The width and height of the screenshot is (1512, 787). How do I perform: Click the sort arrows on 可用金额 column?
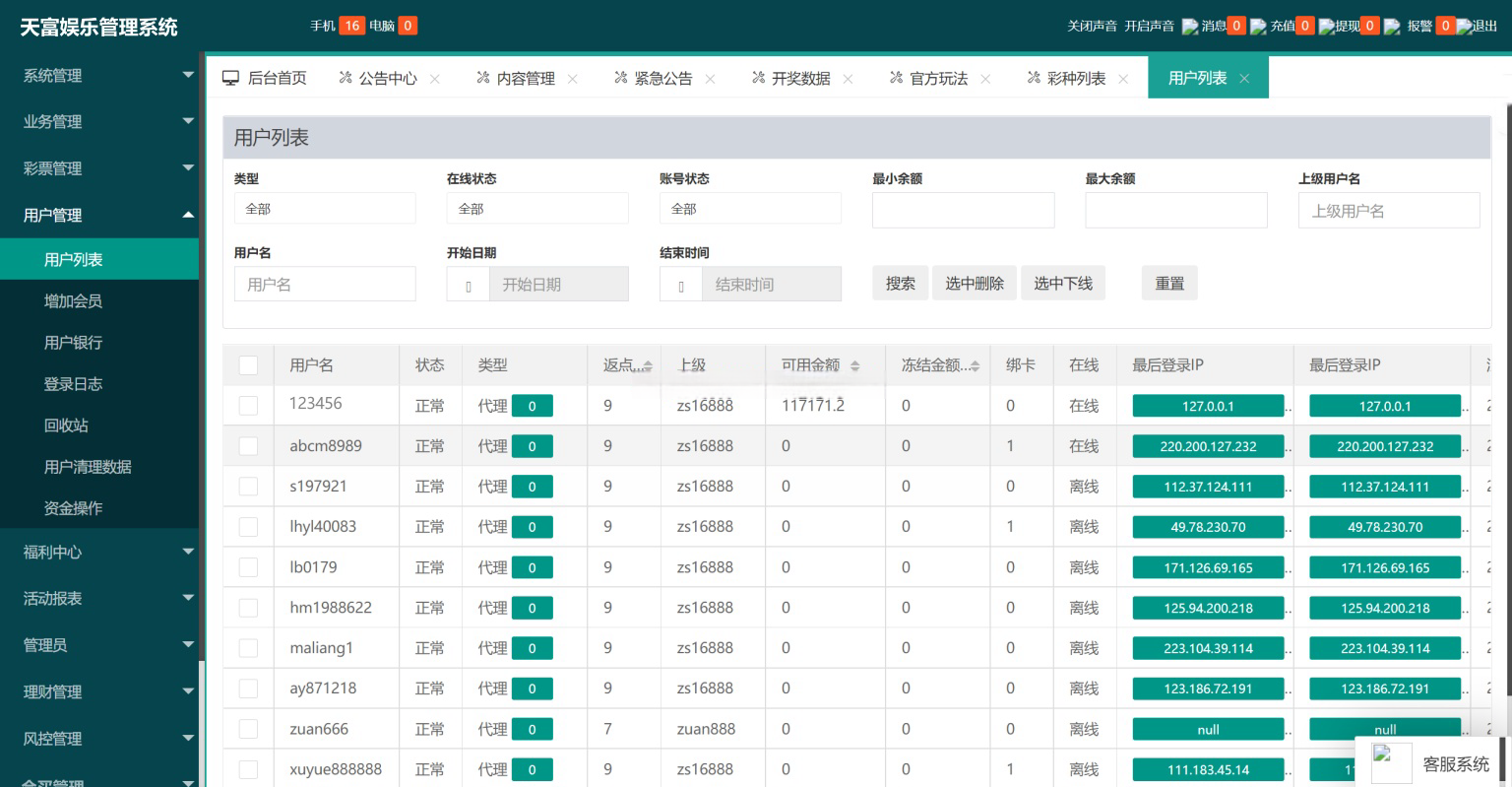click(854, 366)
